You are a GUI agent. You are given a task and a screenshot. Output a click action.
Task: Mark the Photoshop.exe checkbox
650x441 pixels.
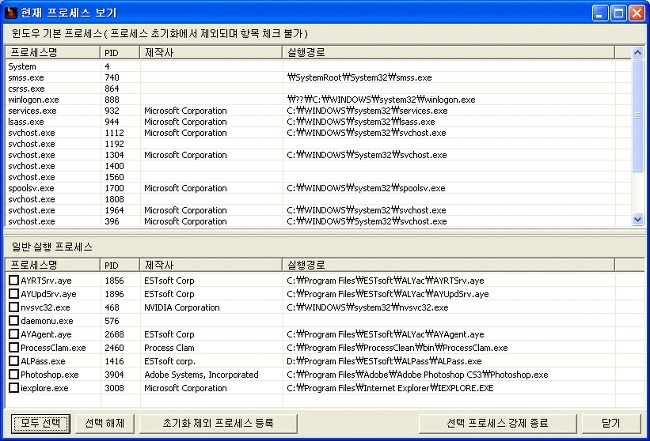click(x=14, y=375)
